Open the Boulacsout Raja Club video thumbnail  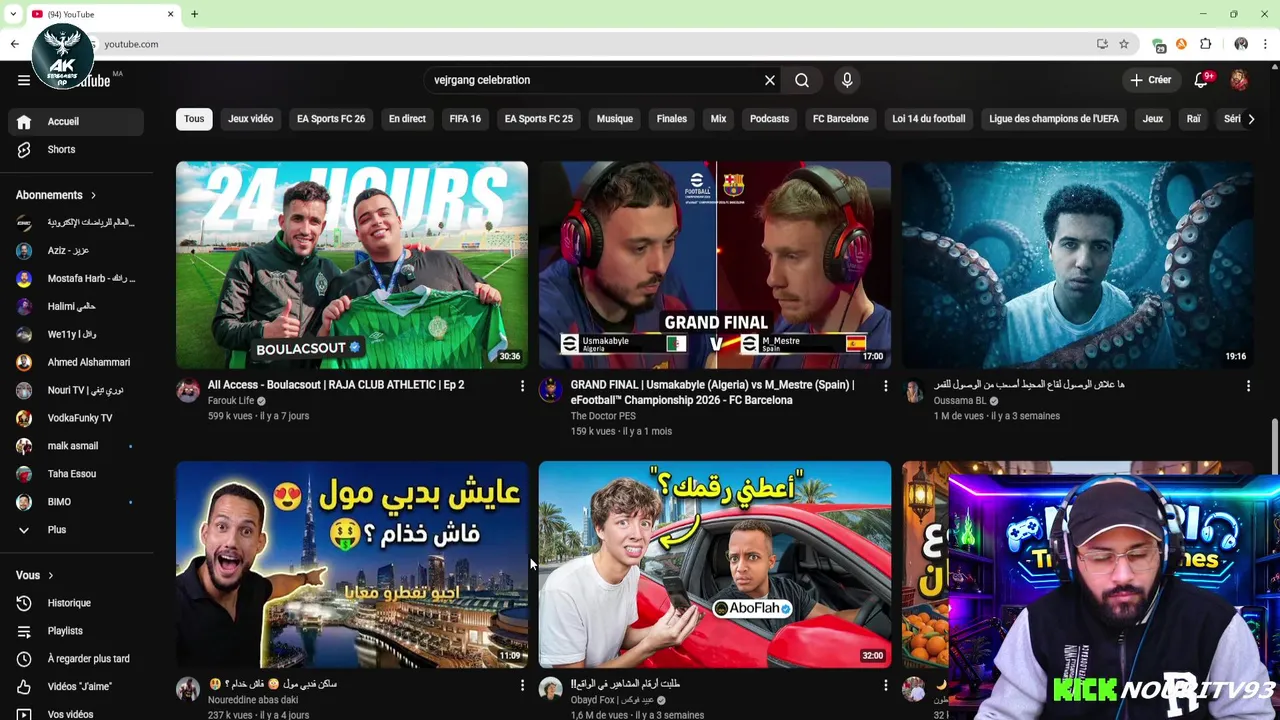352,265
